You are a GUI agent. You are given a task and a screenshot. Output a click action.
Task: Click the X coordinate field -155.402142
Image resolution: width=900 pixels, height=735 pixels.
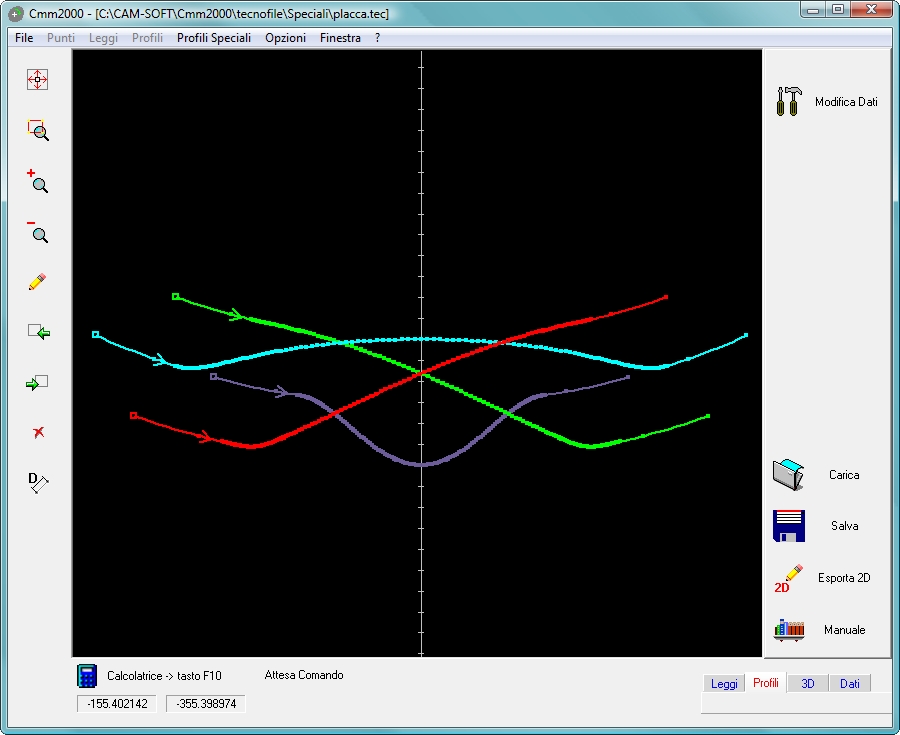tap(117, 704)
